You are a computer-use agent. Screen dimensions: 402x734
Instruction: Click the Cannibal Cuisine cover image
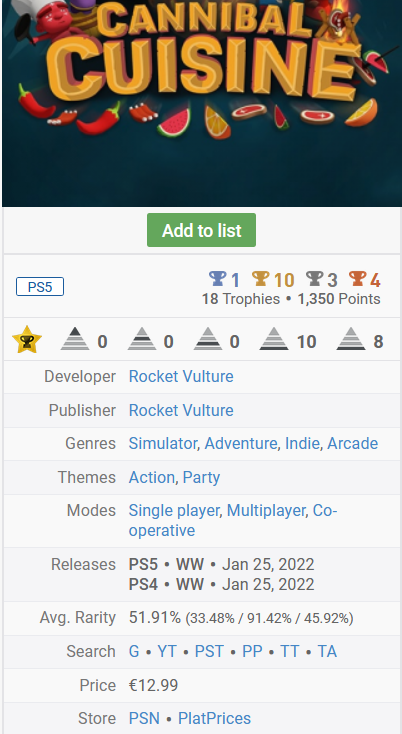202,103
